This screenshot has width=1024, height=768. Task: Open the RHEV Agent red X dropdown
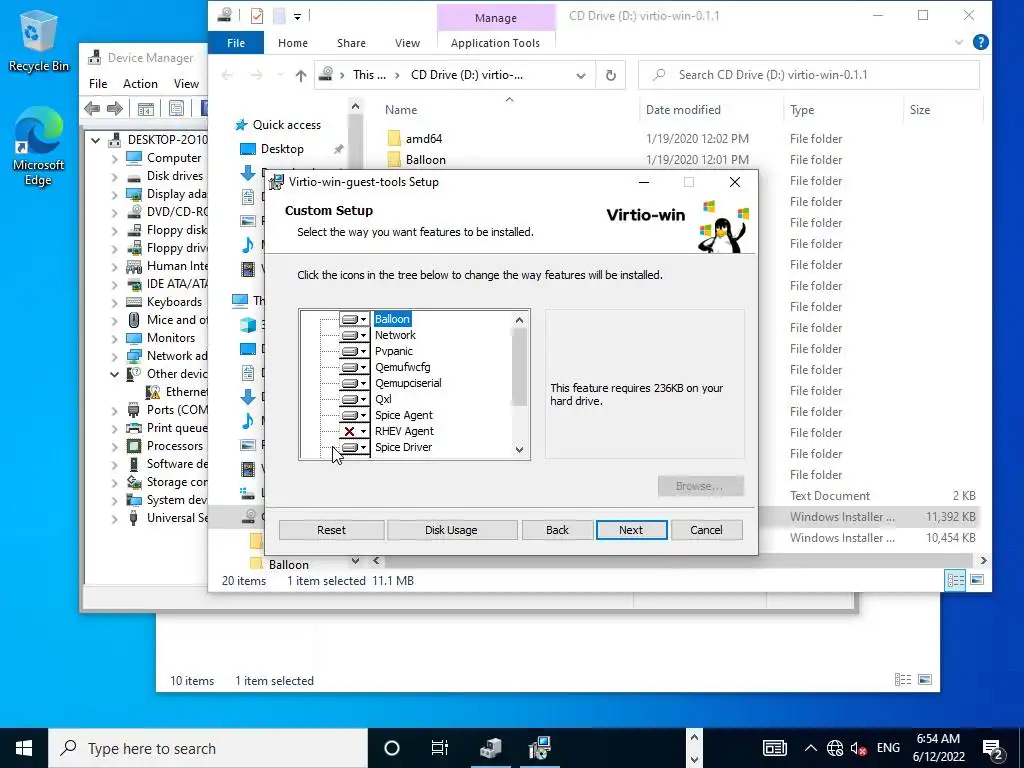click(354, 431)
